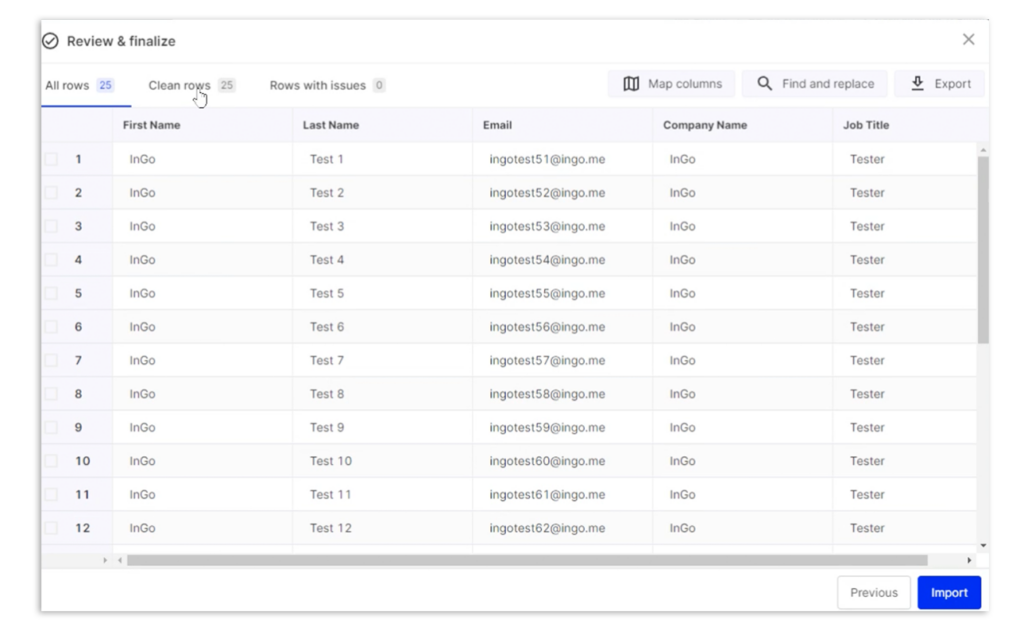The width and height of the screenshot is (1024, 635).
Task: Open Find and replace
Action: point(814,84)
